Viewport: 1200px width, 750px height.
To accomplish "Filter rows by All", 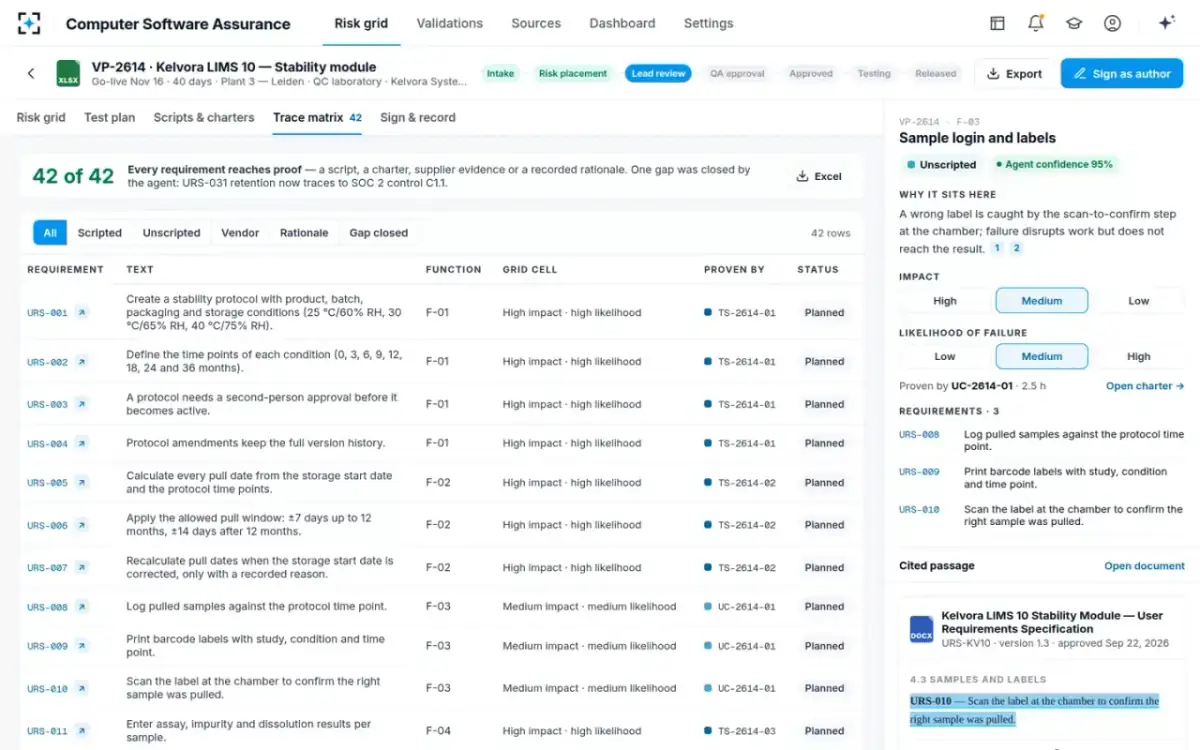I will coord(50,233).
